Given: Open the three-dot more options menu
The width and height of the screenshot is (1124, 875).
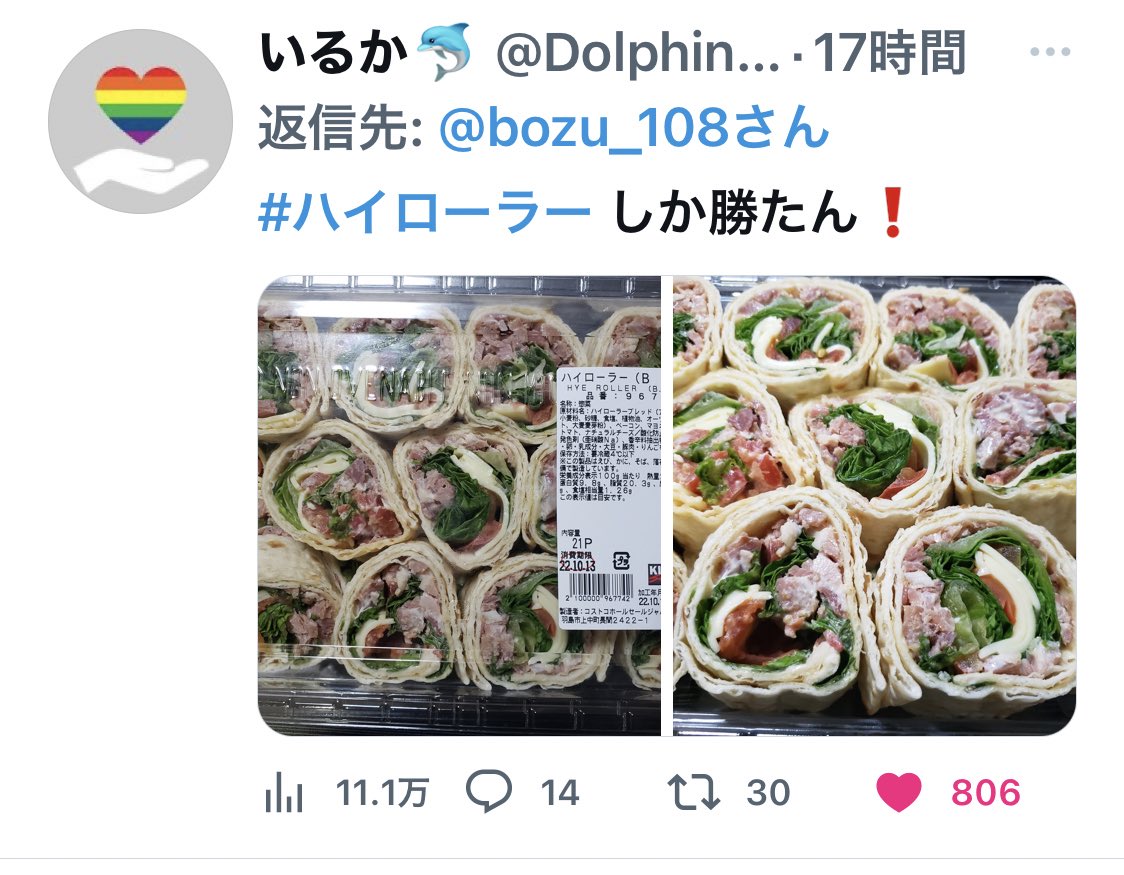Looking at the screenshot, I should [x=1050, y=52].
